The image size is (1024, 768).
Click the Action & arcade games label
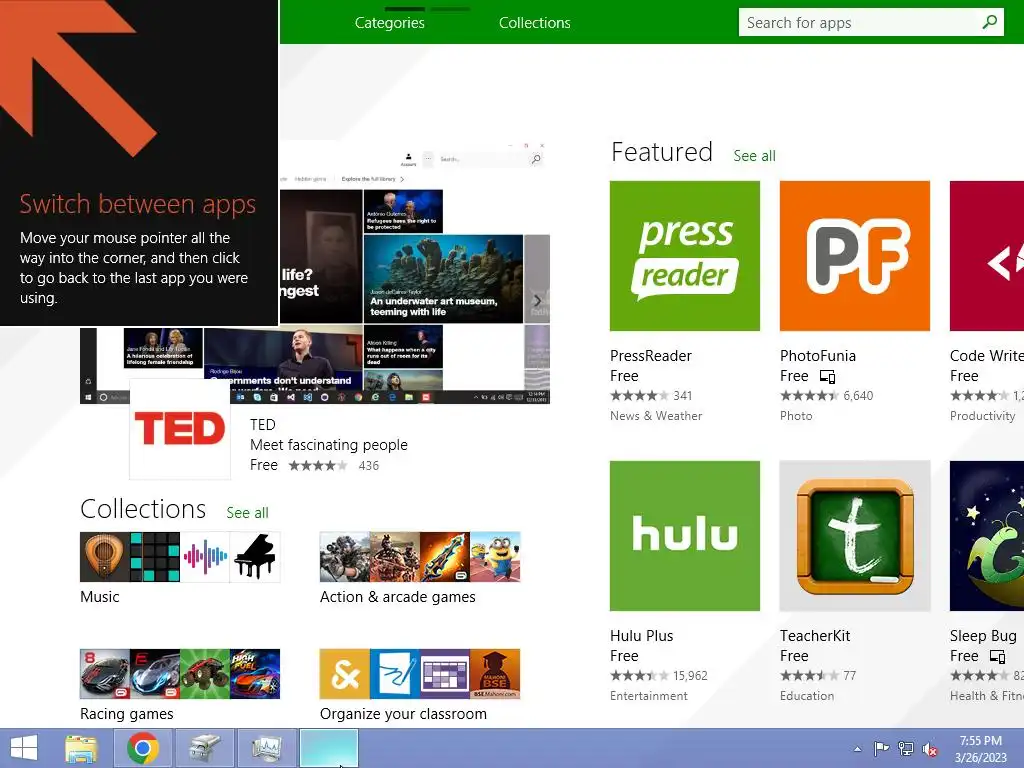[x=398, y=597]
